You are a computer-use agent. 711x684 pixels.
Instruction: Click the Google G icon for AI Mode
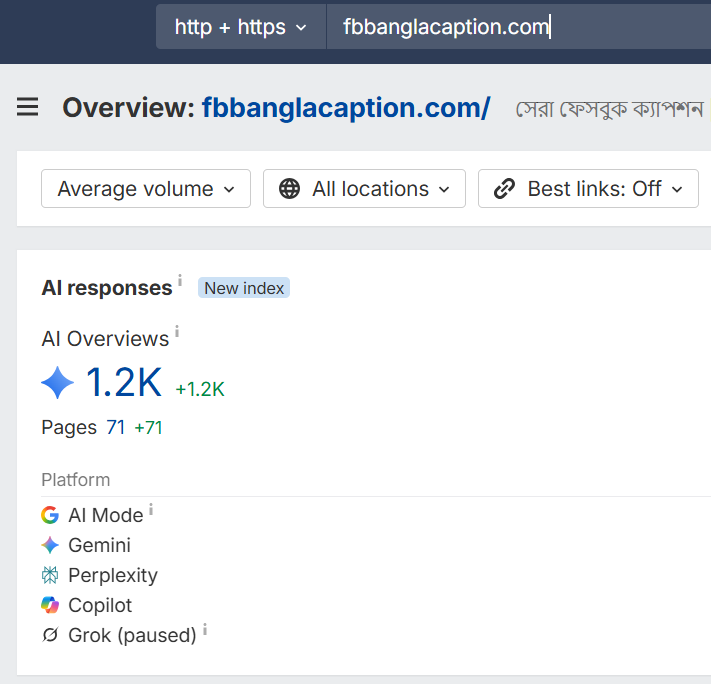pyautogui.click(x=50, y=515)
